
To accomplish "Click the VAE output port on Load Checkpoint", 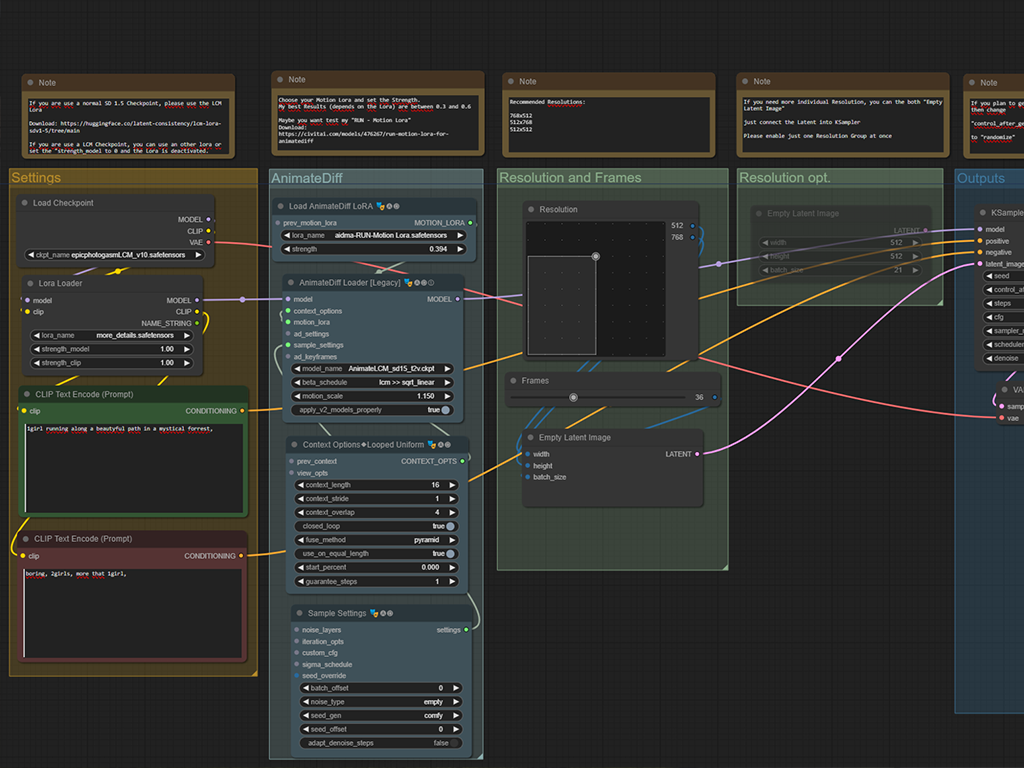I will [x=208, y=242].
